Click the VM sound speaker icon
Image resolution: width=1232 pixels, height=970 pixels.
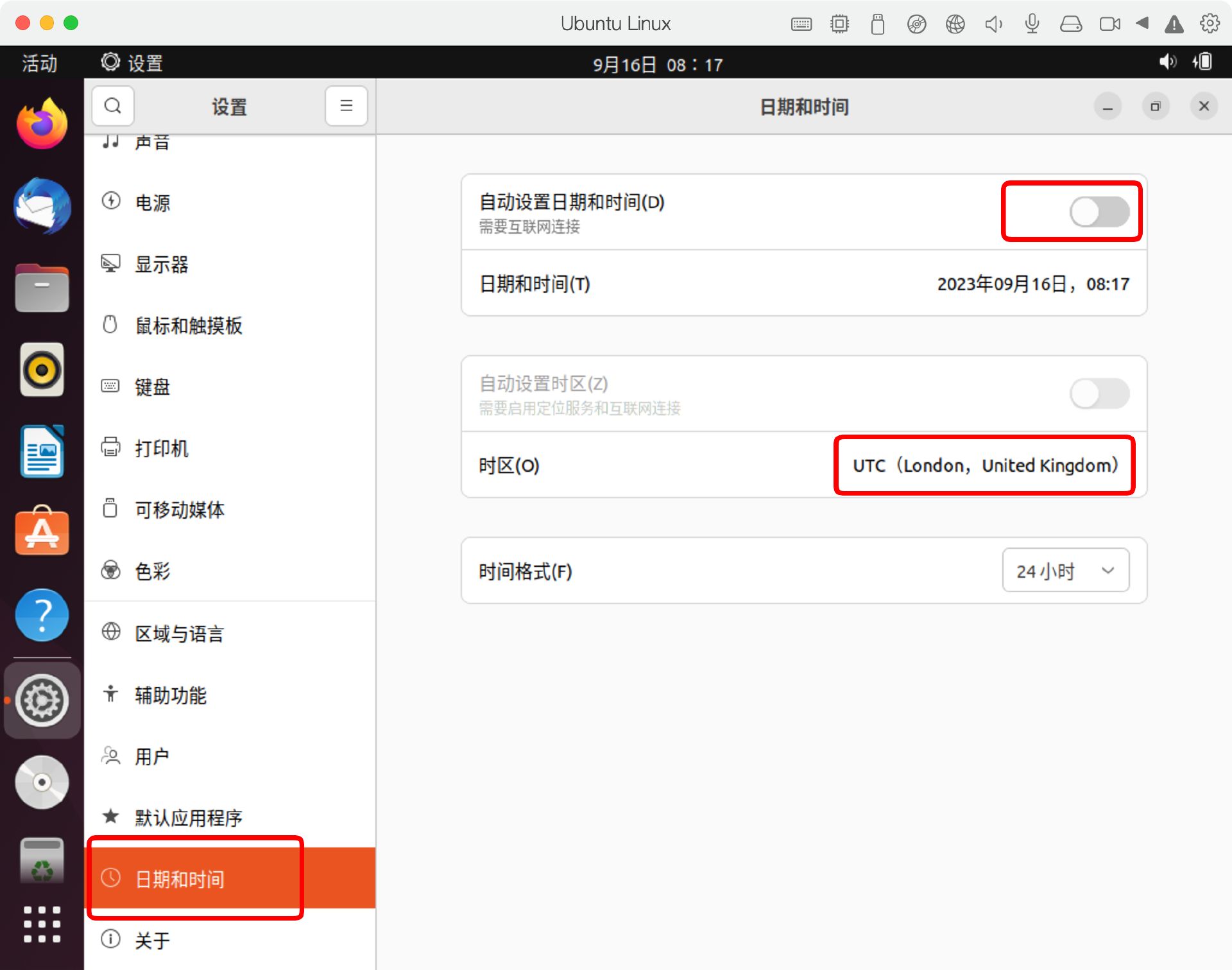pyautogui.click(x=993, y=24)
